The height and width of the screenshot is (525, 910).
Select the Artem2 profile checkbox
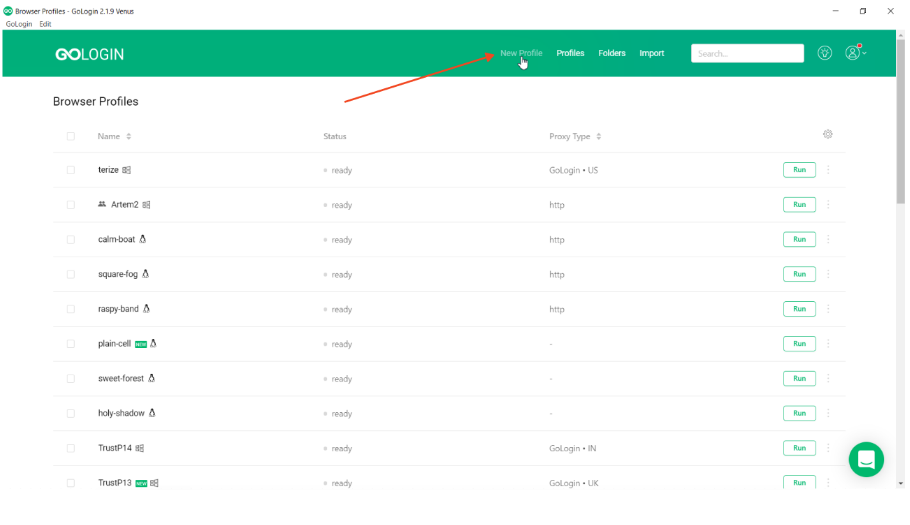71,205
